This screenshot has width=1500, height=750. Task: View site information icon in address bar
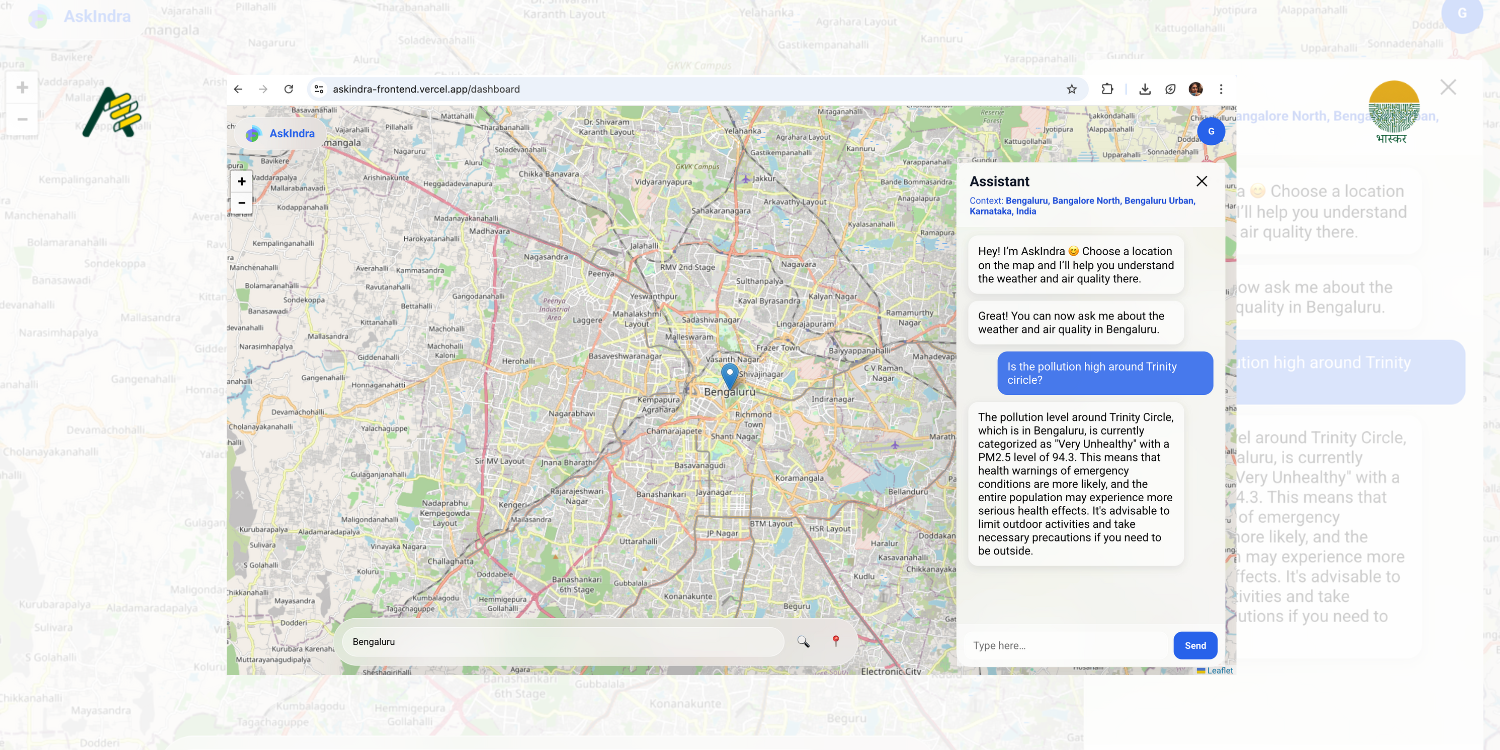[x=319, y=89]
